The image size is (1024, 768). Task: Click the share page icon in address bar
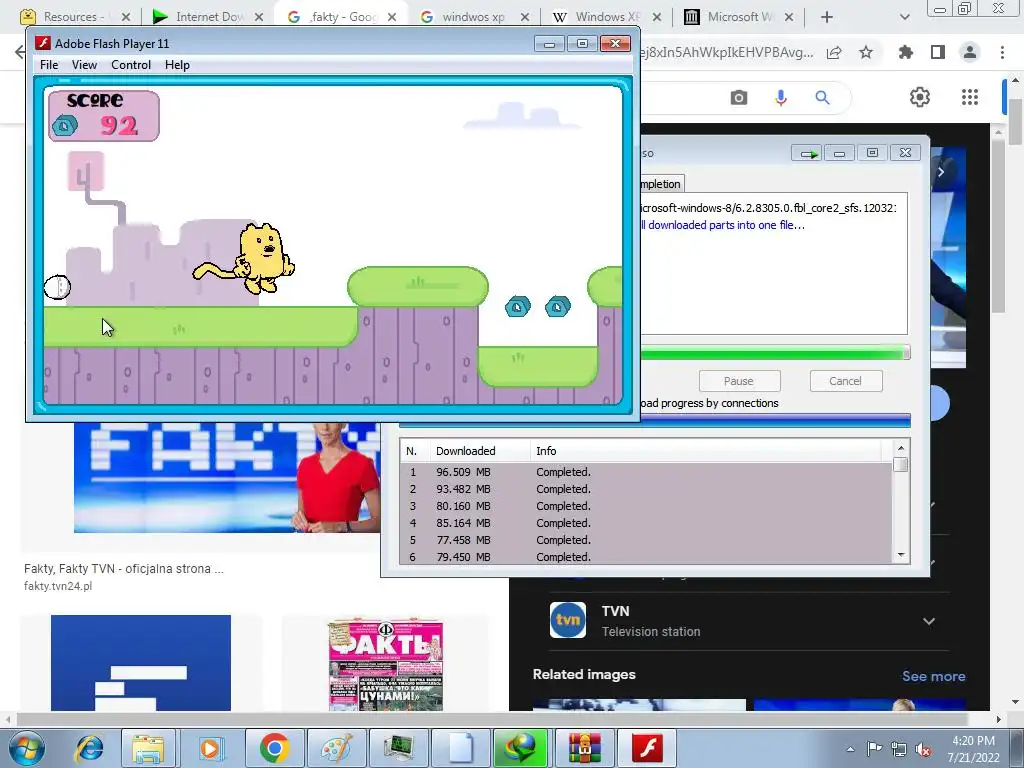834,52
